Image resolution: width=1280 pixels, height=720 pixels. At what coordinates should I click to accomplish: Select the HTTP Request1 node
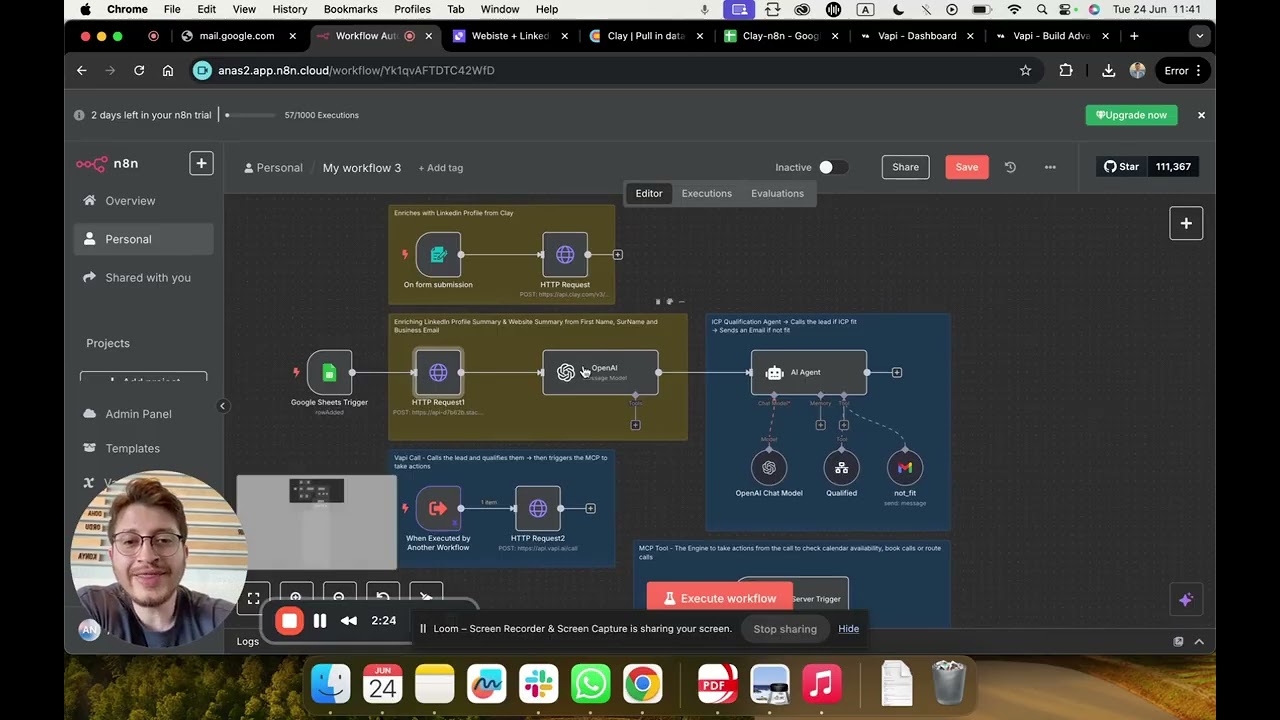coord(438,373)
